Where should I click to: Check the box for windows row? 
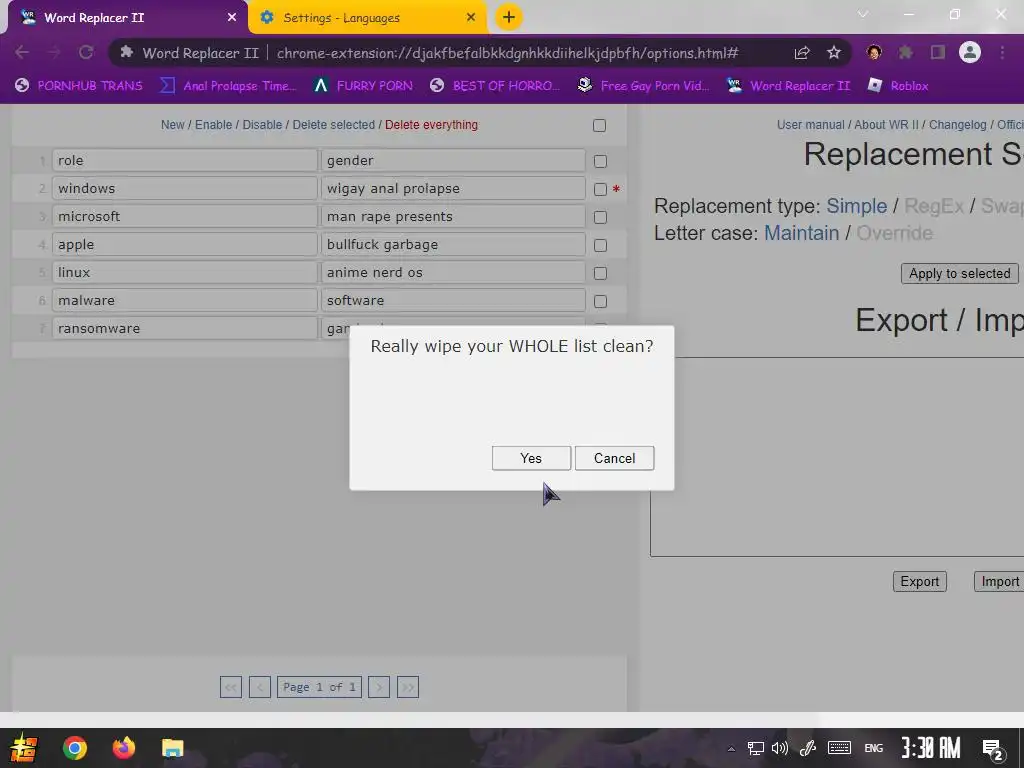click(600, 189)
